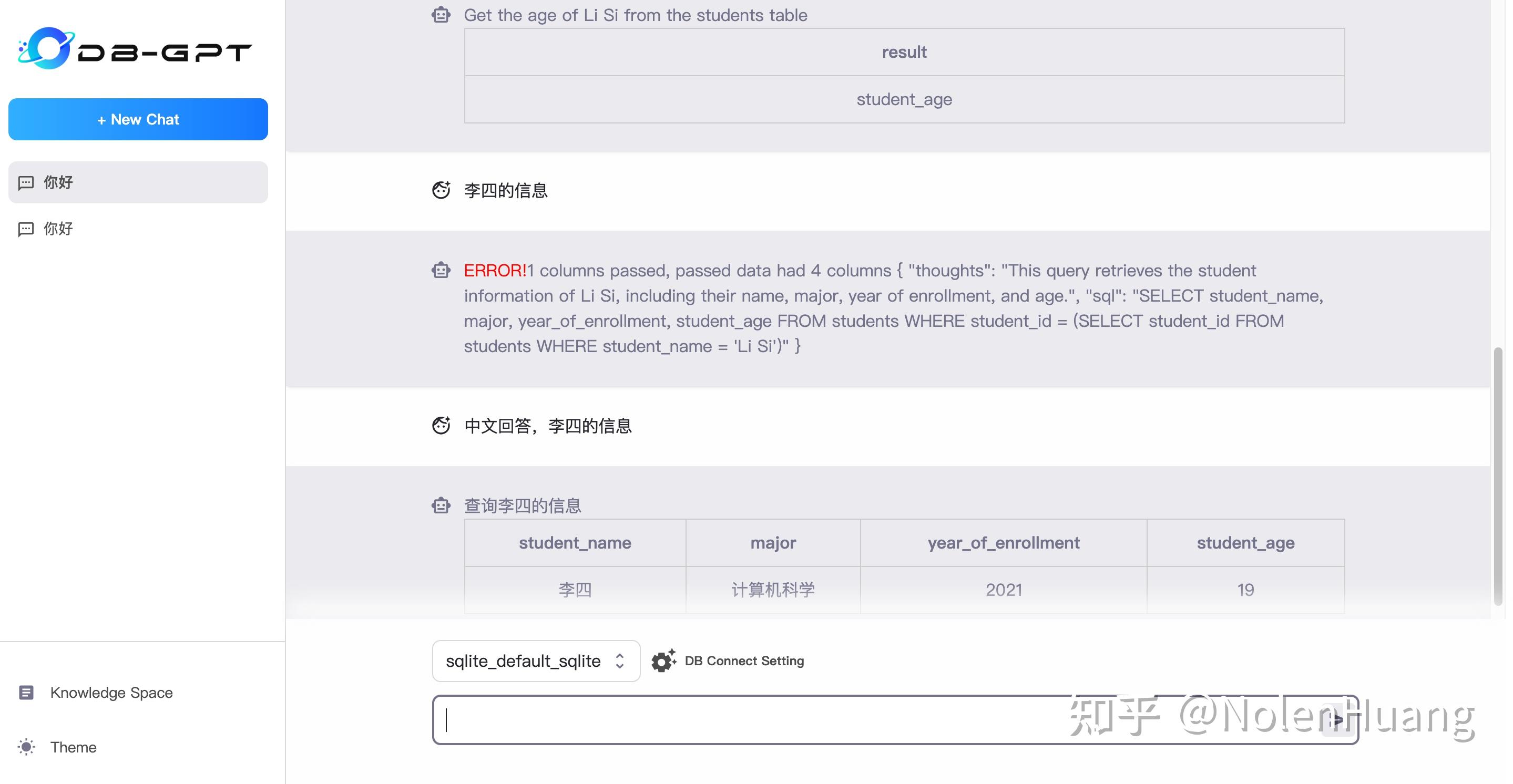The image size is (1513, 784).
Task: Click the robot icon beside the ERROR message
Action: 441,270
